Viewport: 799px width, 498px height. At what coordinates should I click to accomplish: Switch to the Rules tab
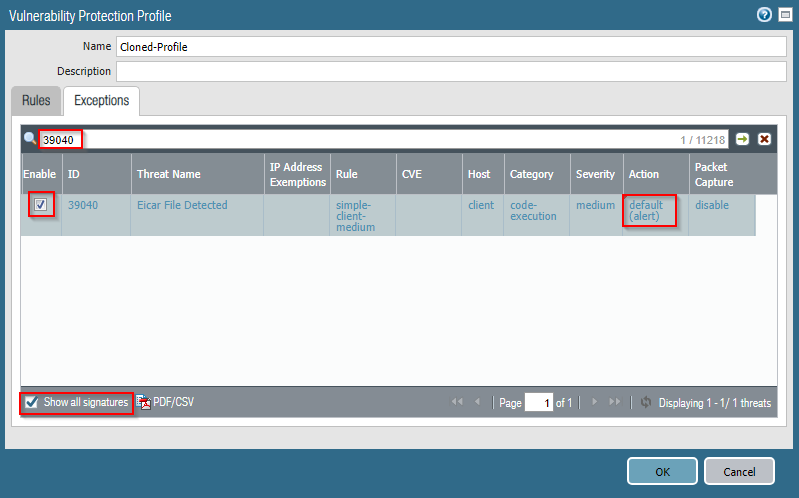point(36,101)
